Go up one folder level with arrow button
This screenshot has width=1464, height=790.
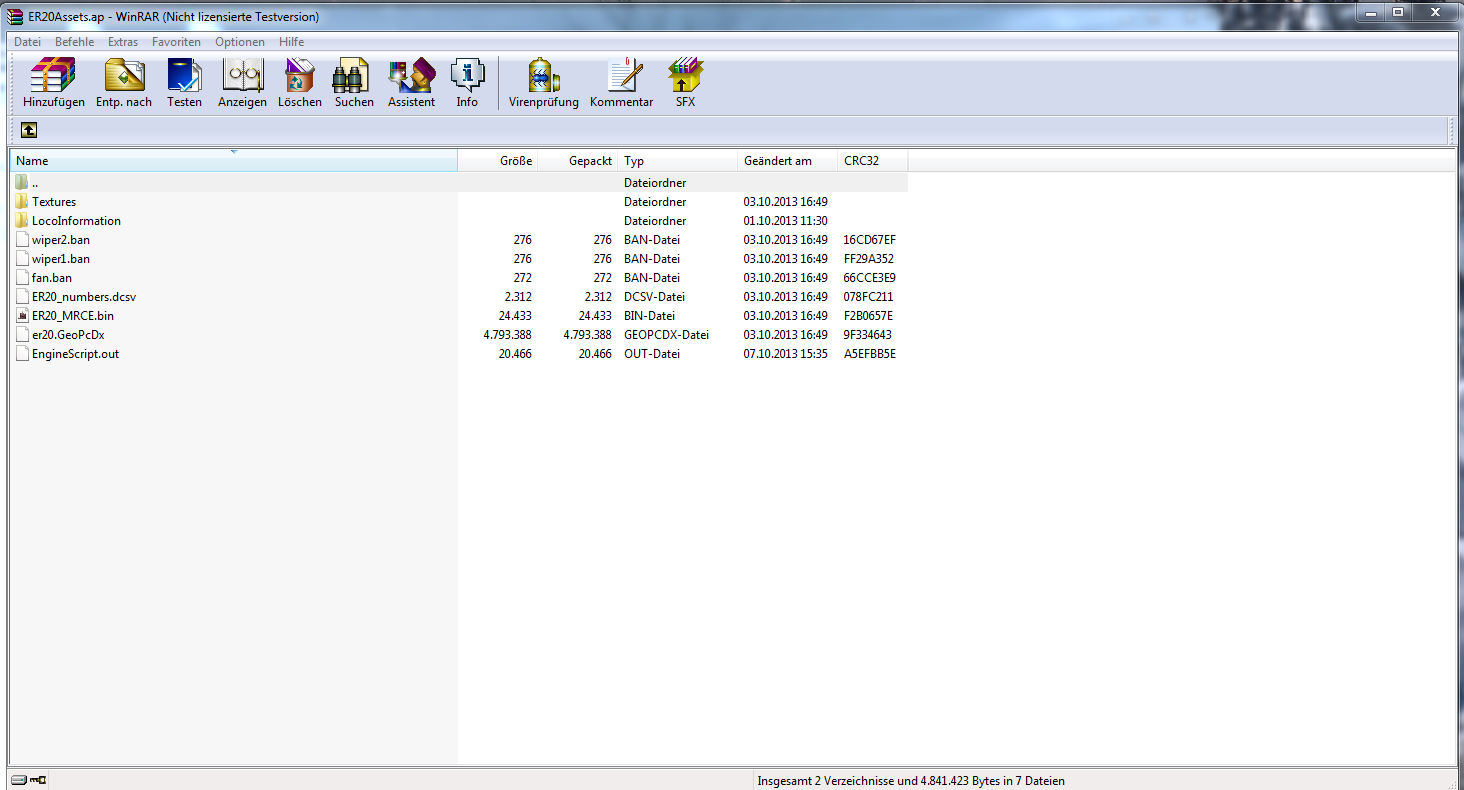pos(29,130)
